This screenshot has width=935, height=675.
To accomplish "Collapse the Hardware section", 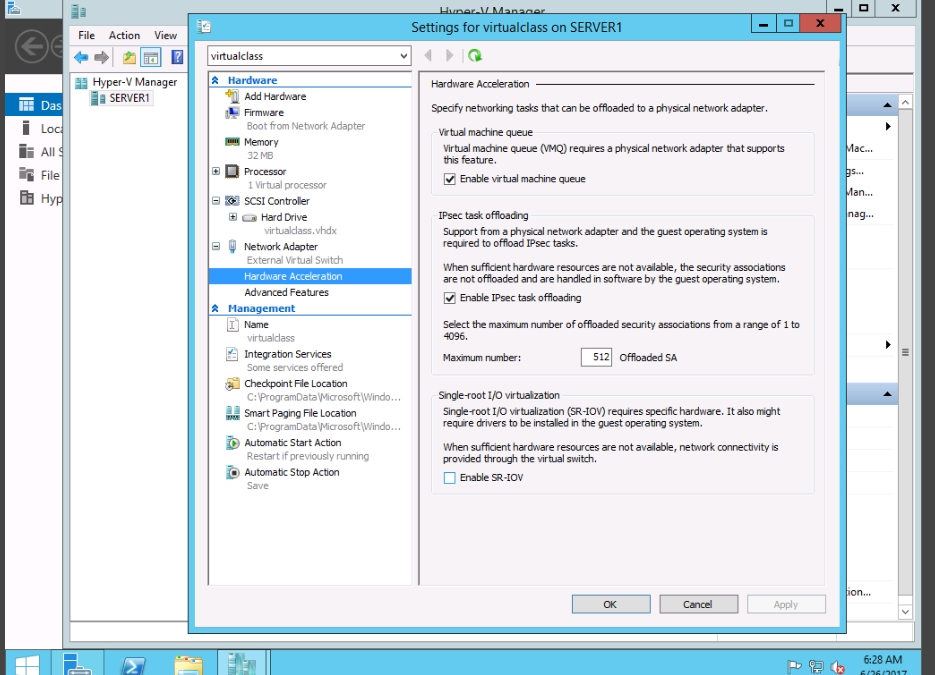I will click(215, 80).
